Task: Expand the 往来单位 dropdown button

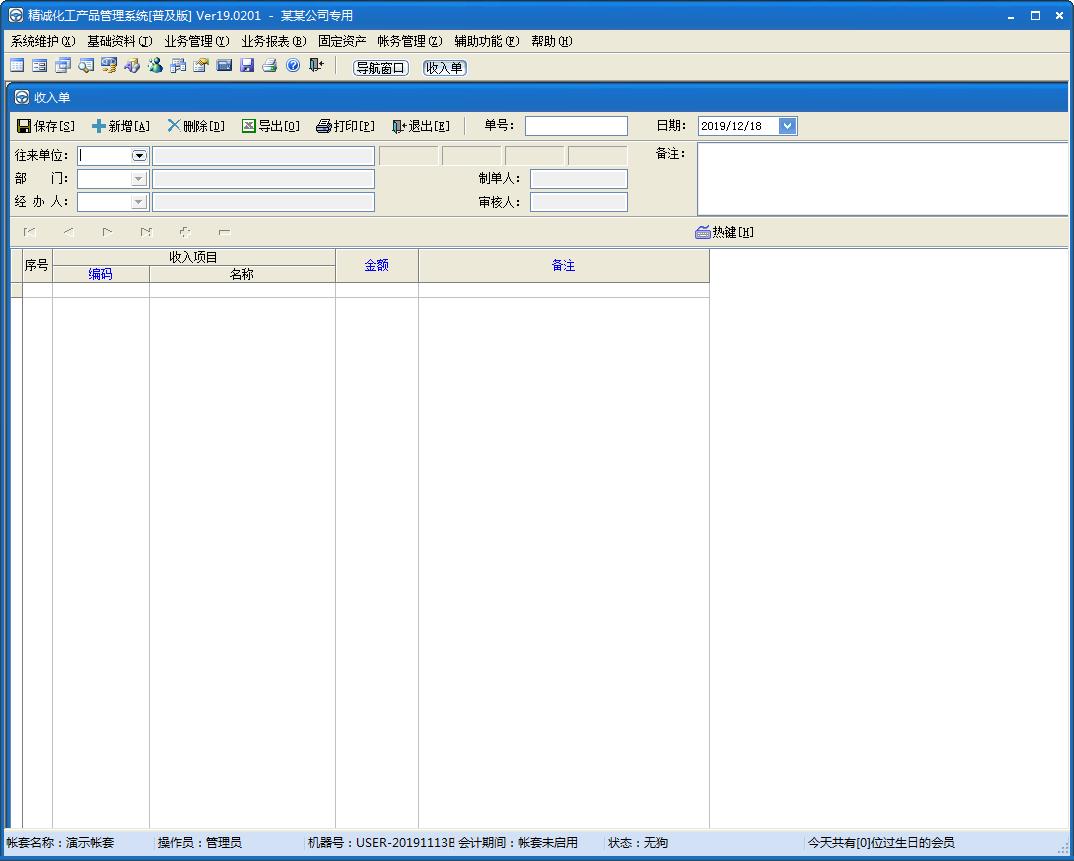Action: pyautogui.click(x=139, y=156)
